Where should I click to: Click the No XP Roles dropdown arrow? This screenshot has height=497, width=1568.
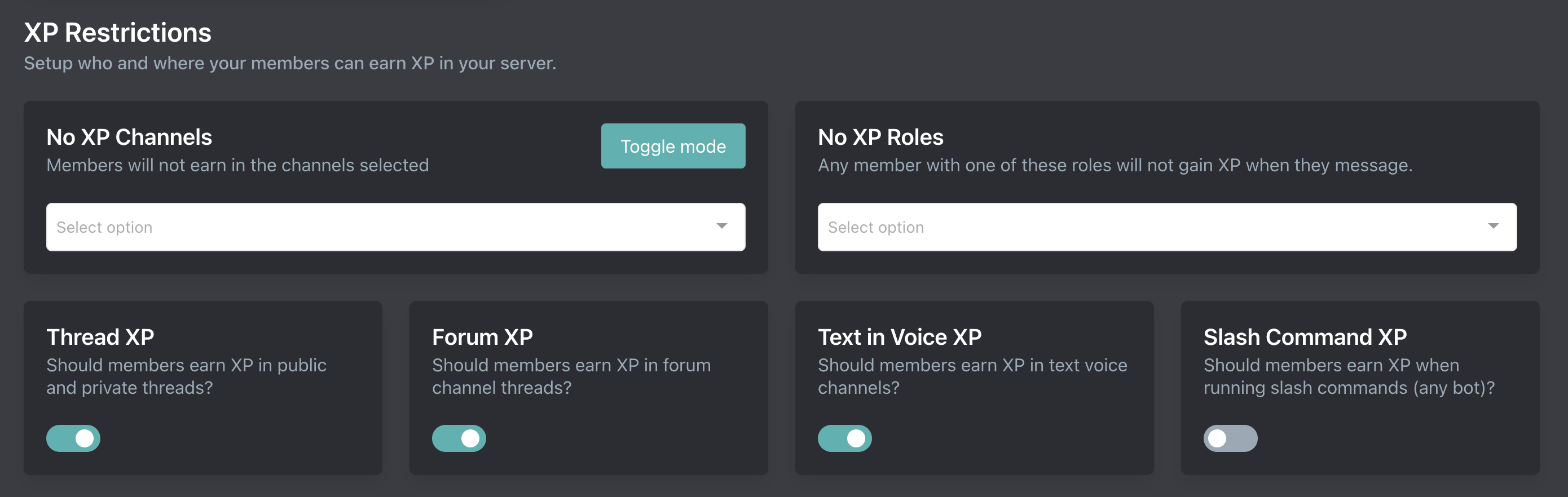(x=1492, y=227)
